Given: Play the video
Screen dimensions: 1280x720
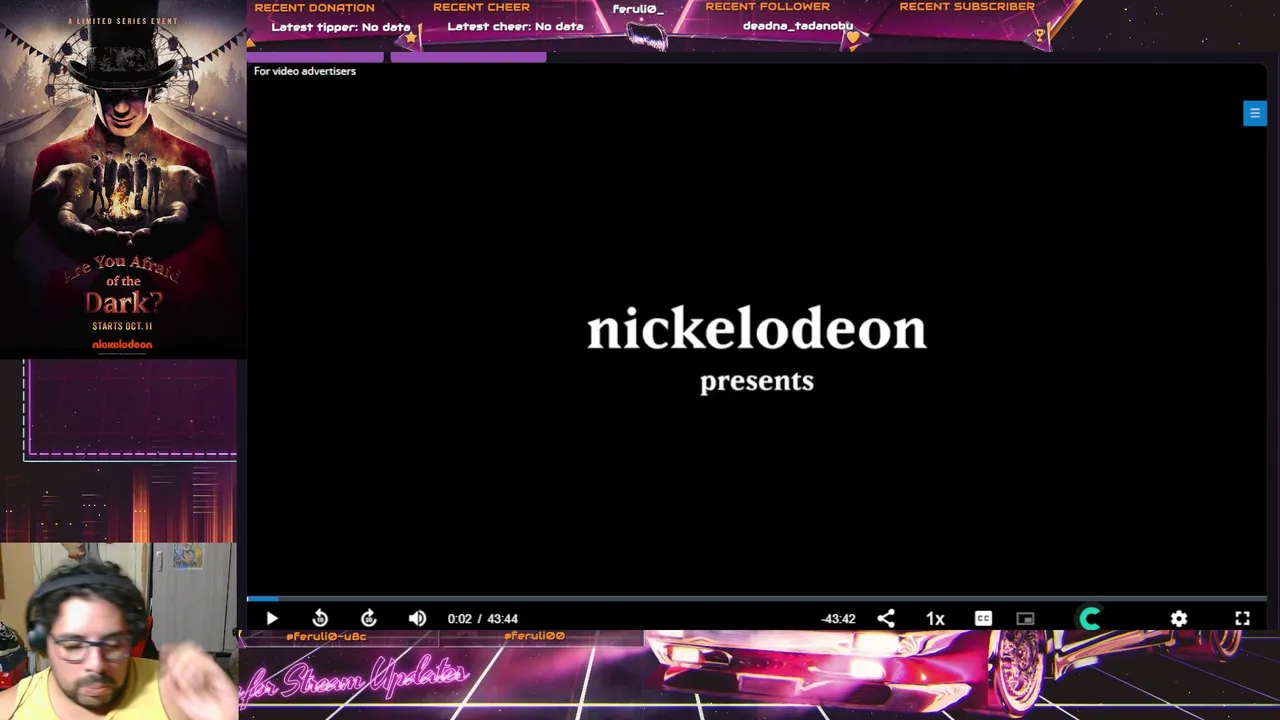Looking at the screenshot, I should coord(272,619).
